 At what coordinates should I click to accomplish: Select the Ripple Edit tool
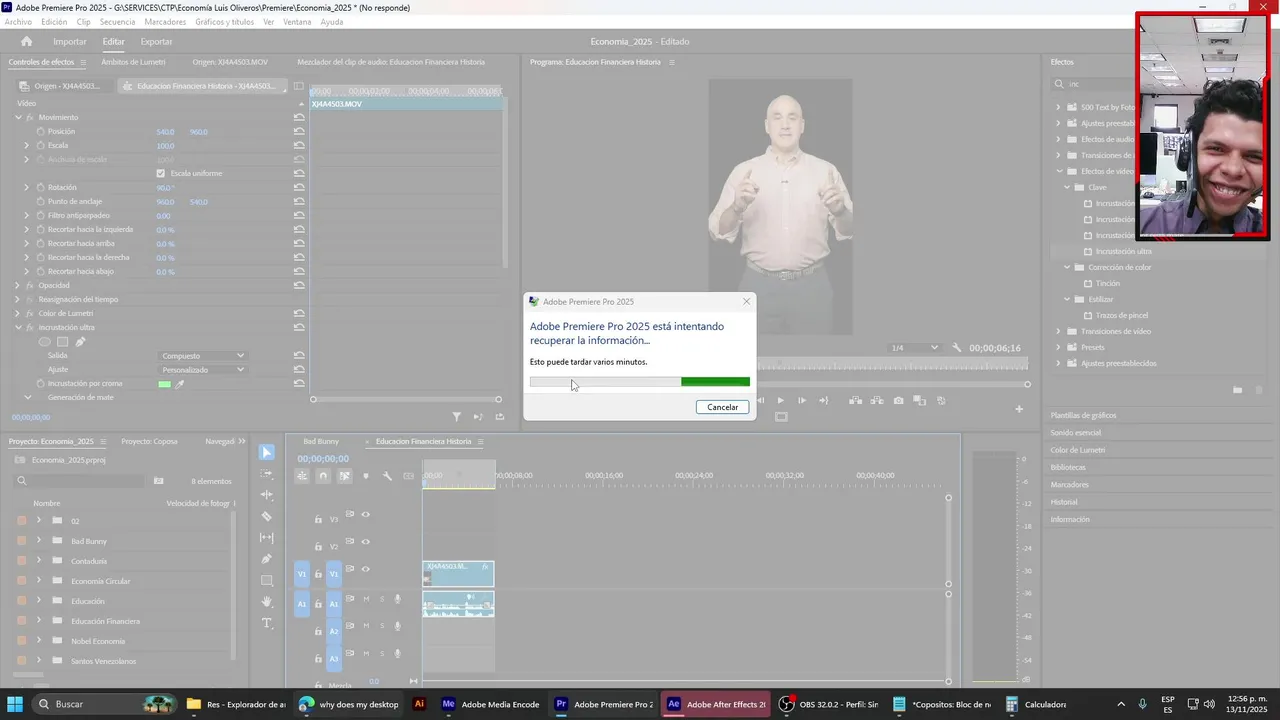(x=266, y=495)
